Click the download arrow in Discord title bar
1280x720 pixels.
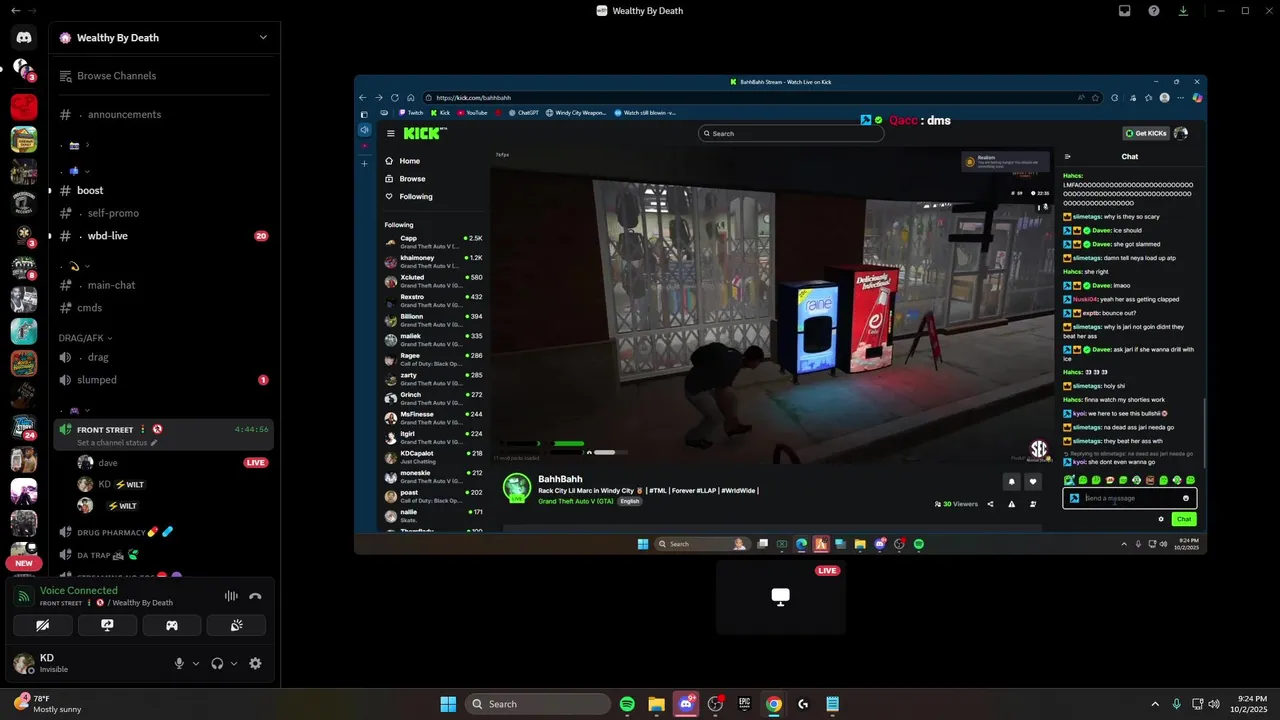pos(1184,11)
